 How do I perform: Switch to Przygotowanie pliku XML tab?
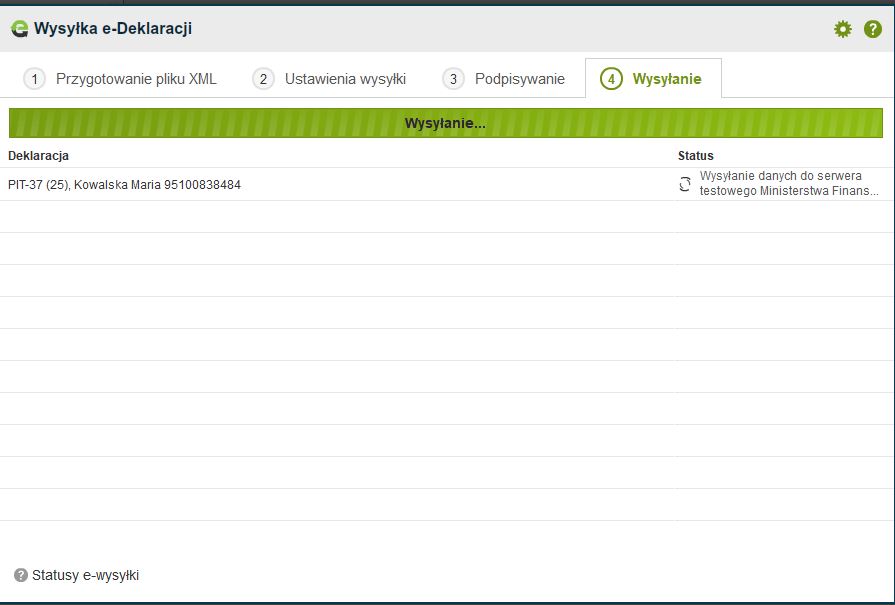136,79
